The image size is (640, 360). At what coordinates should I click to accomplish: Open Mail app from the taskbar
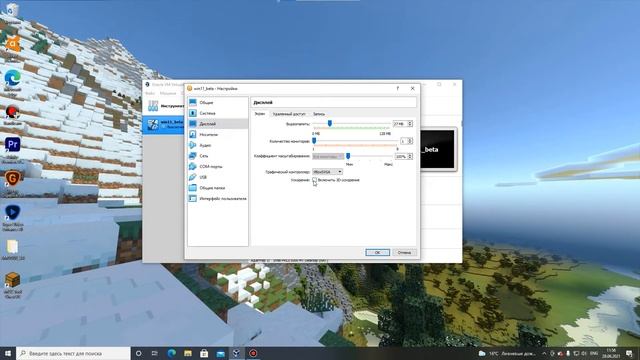tap(220, 353)
